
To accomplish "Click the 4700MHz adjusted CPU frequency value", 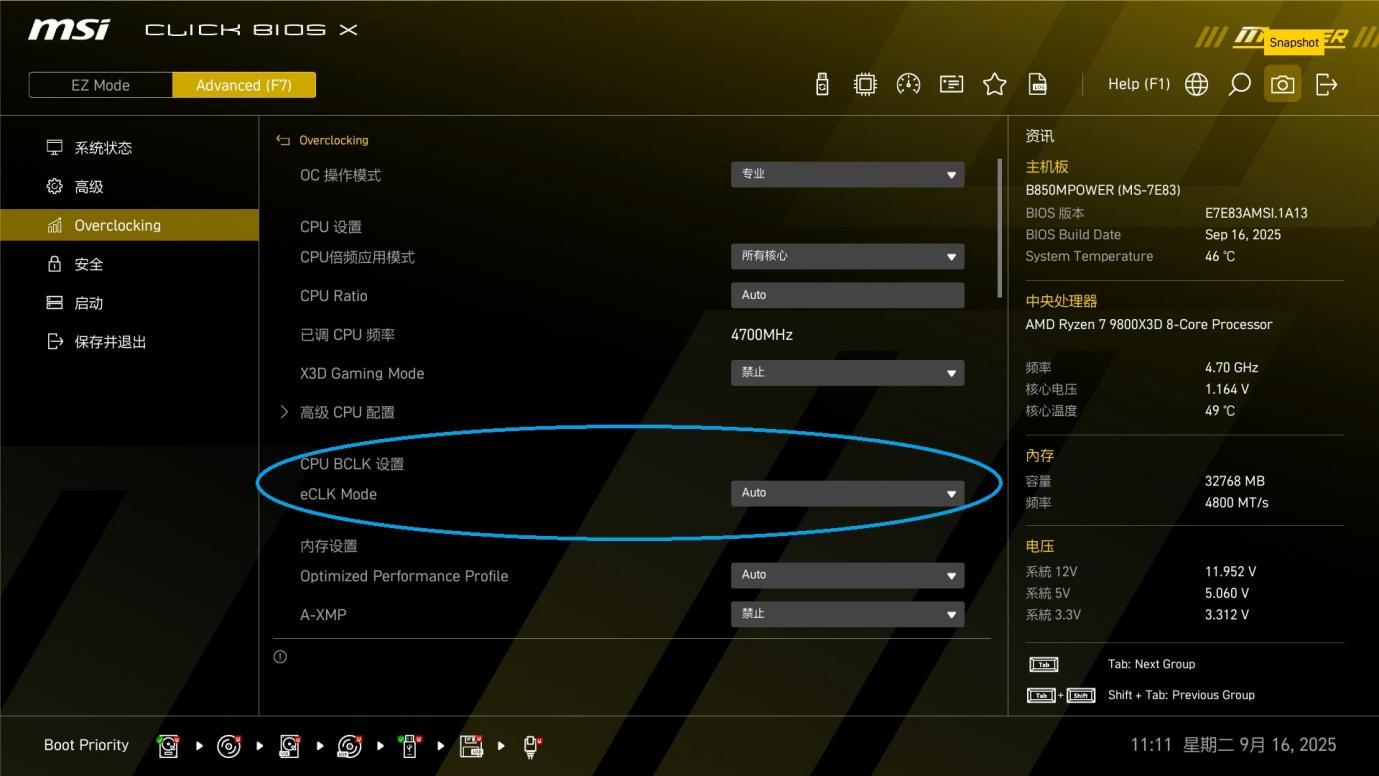I will click(x=762, y=335).
